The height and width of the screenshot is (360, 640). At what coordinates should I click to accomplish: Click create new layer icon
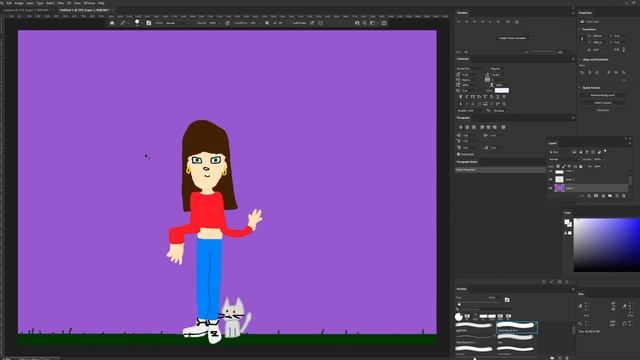click(617, 196)
